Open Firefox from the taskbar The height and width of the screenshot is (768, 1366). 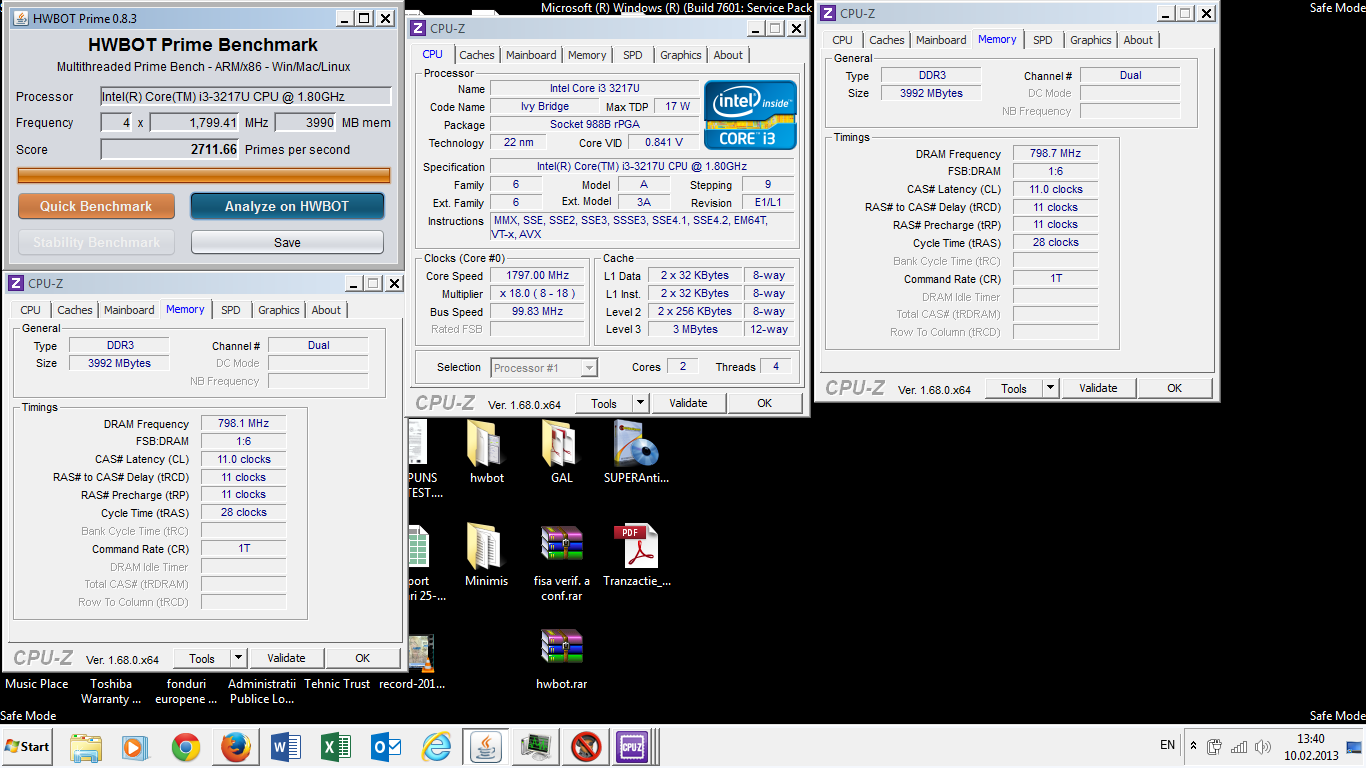coord(236,747)
